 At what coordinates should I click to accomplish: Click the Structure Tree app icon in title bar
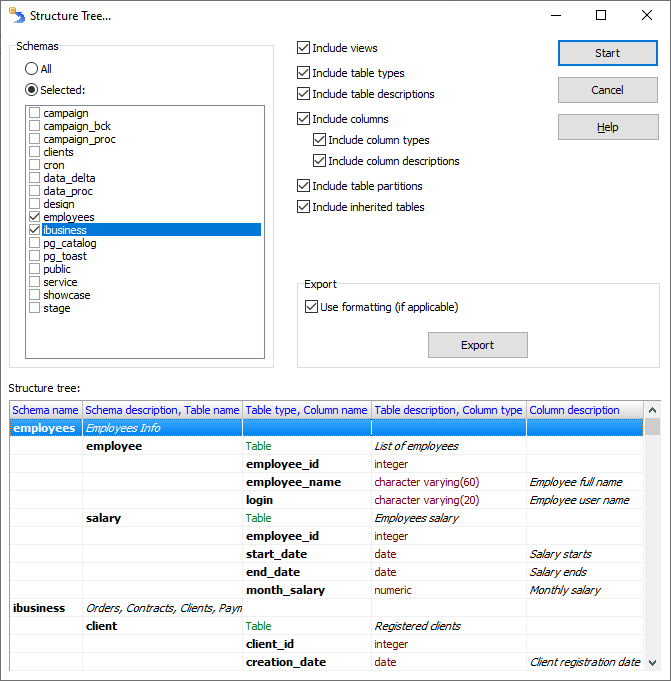pos(16,15)
